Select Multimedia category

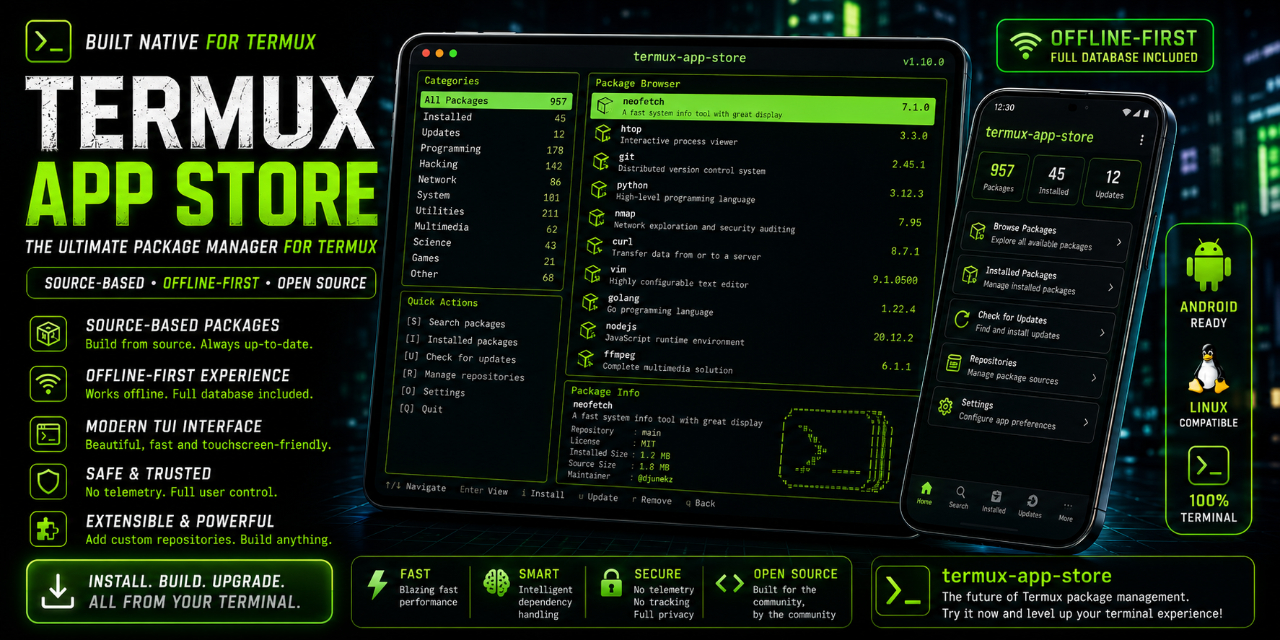pos(486,228)
